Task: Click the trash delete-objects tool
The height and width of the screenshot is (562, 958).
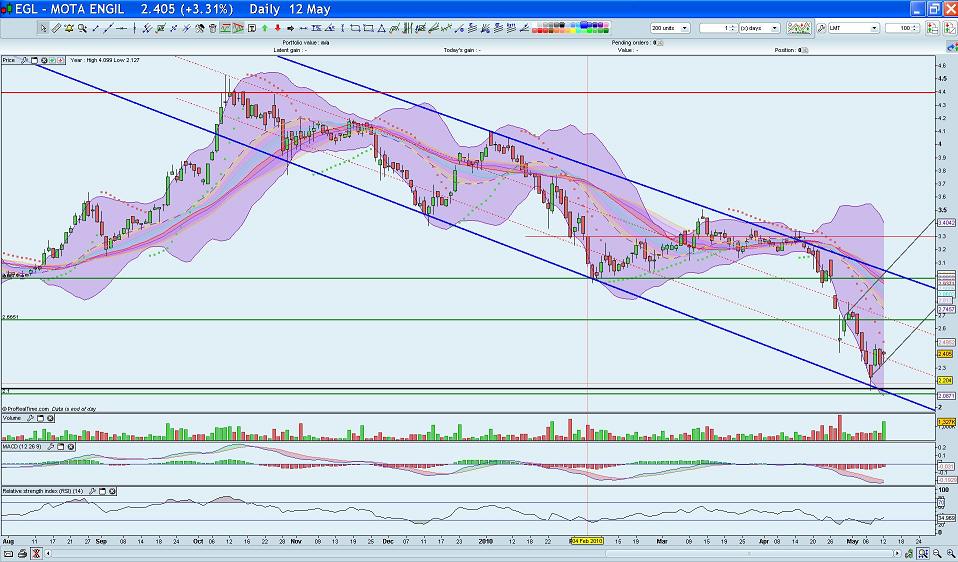Action: point(213,28)
